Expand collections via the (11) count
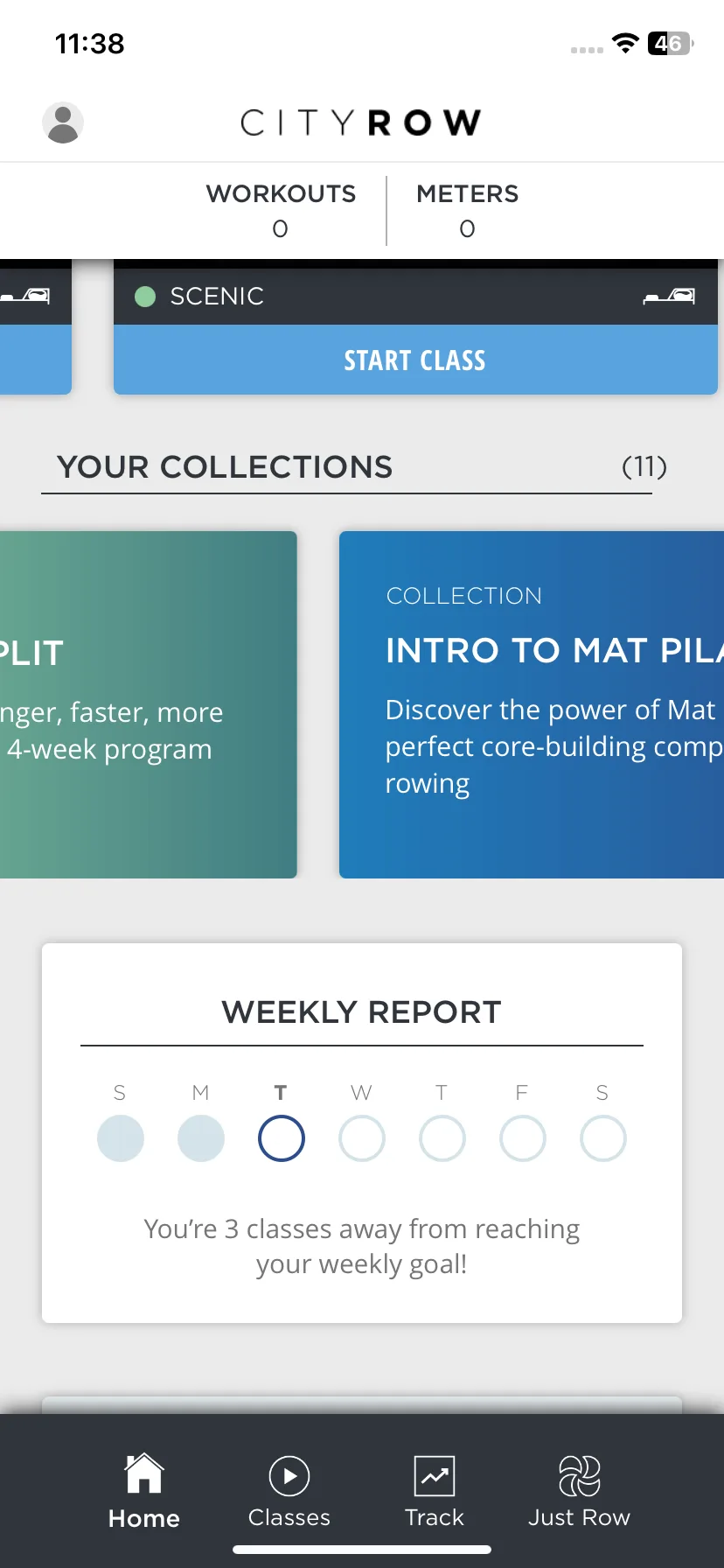 click(644, 466)
